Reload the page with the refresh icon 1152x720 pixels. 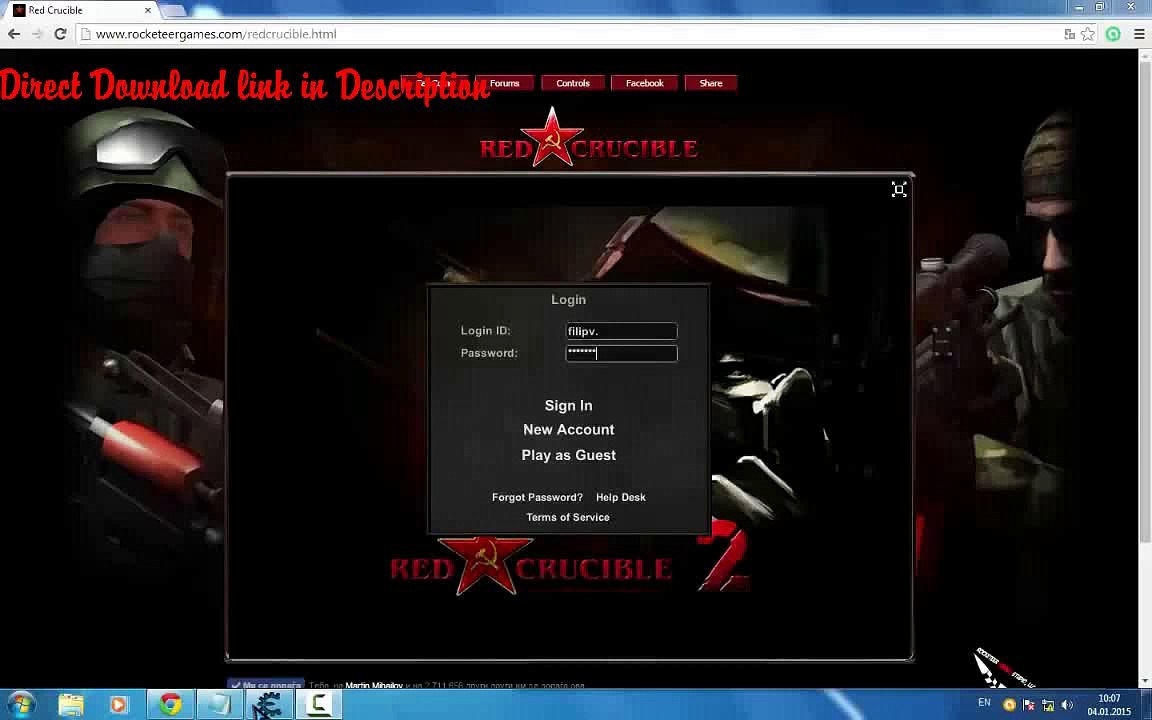tap(61, 34)
